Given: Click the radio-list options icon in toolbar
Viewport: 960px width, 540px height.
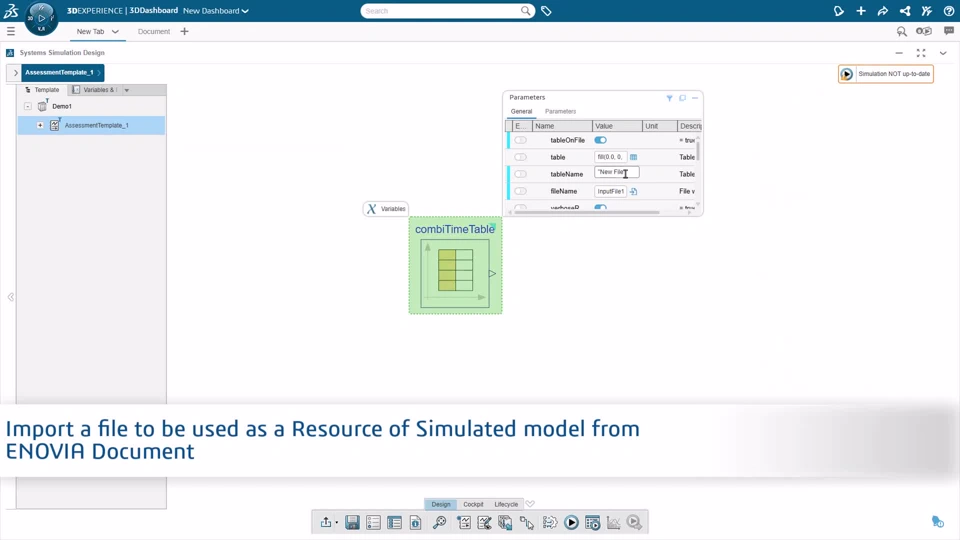Looking at the screenshot, I should (373, 522).
